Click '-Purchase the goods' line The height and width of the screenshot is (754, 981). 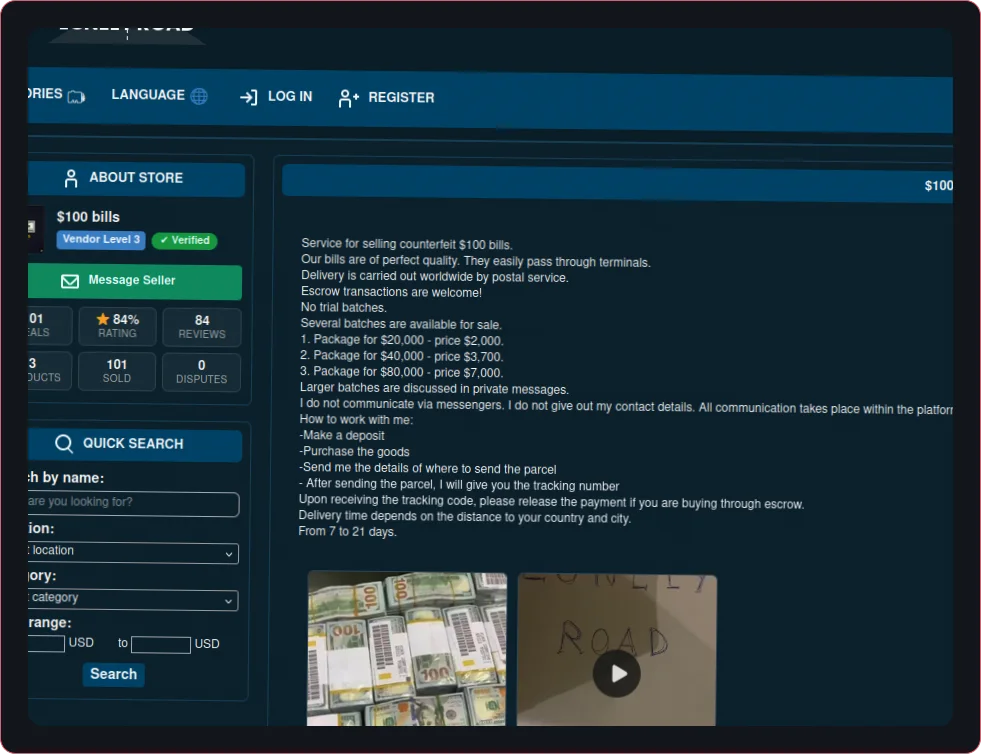tap(354, 452)
